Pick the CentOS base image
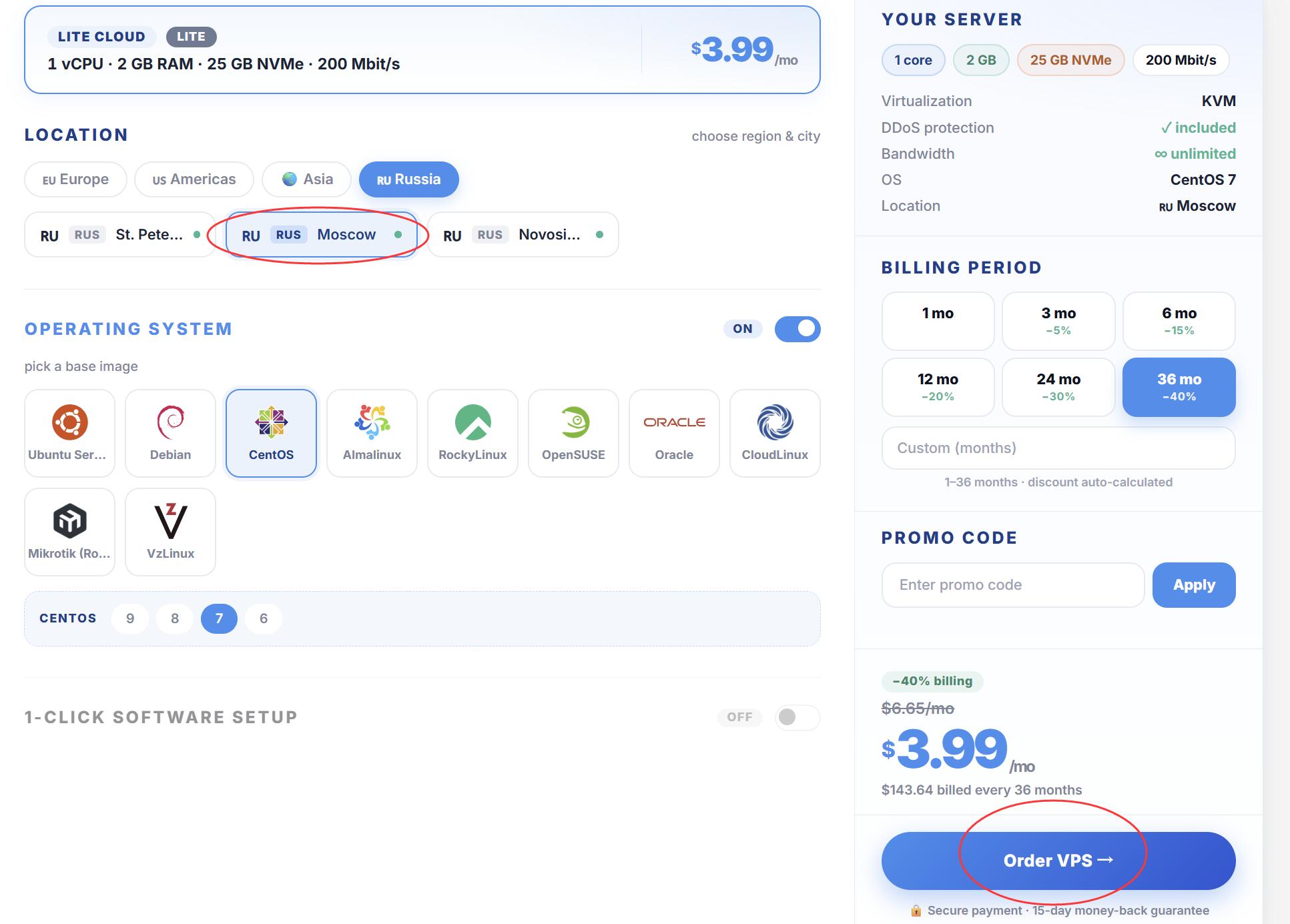 [x=271, y=433]
